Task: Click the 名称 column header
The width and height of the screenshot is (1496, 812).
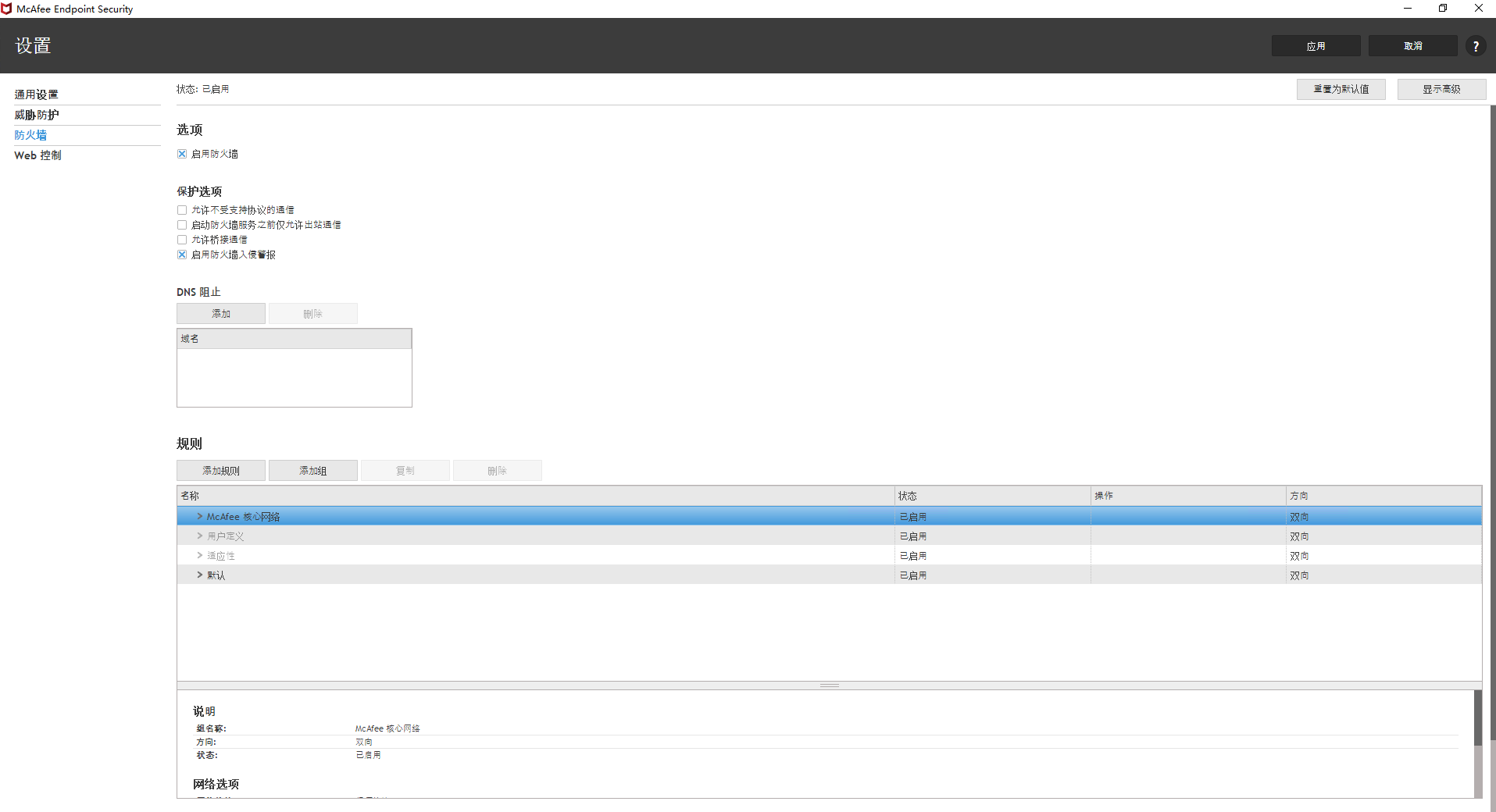Action: [535, 496]
